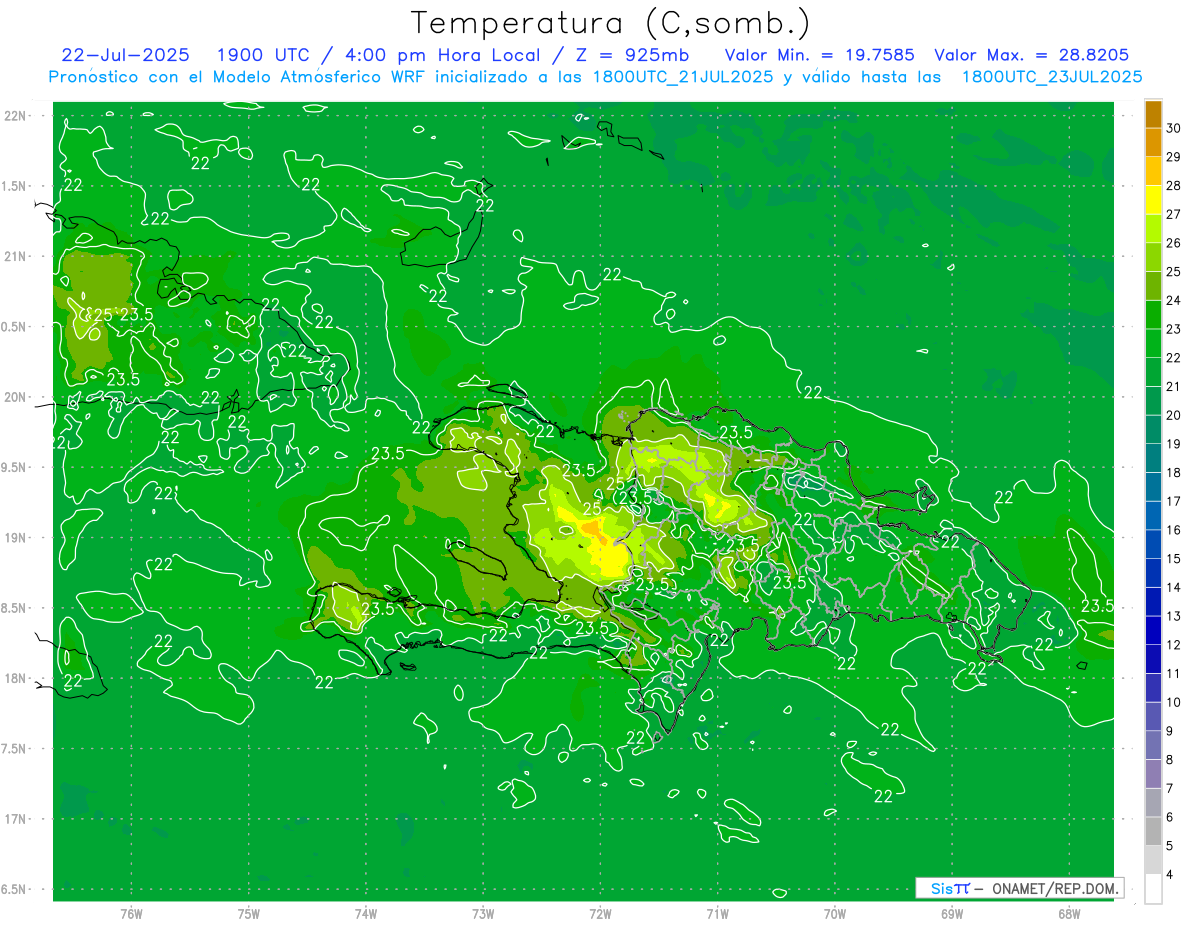Select the initialization time '1800UTC_21JUL2025'
This screenshot has height=927, width=1200.
pos(679,77)
